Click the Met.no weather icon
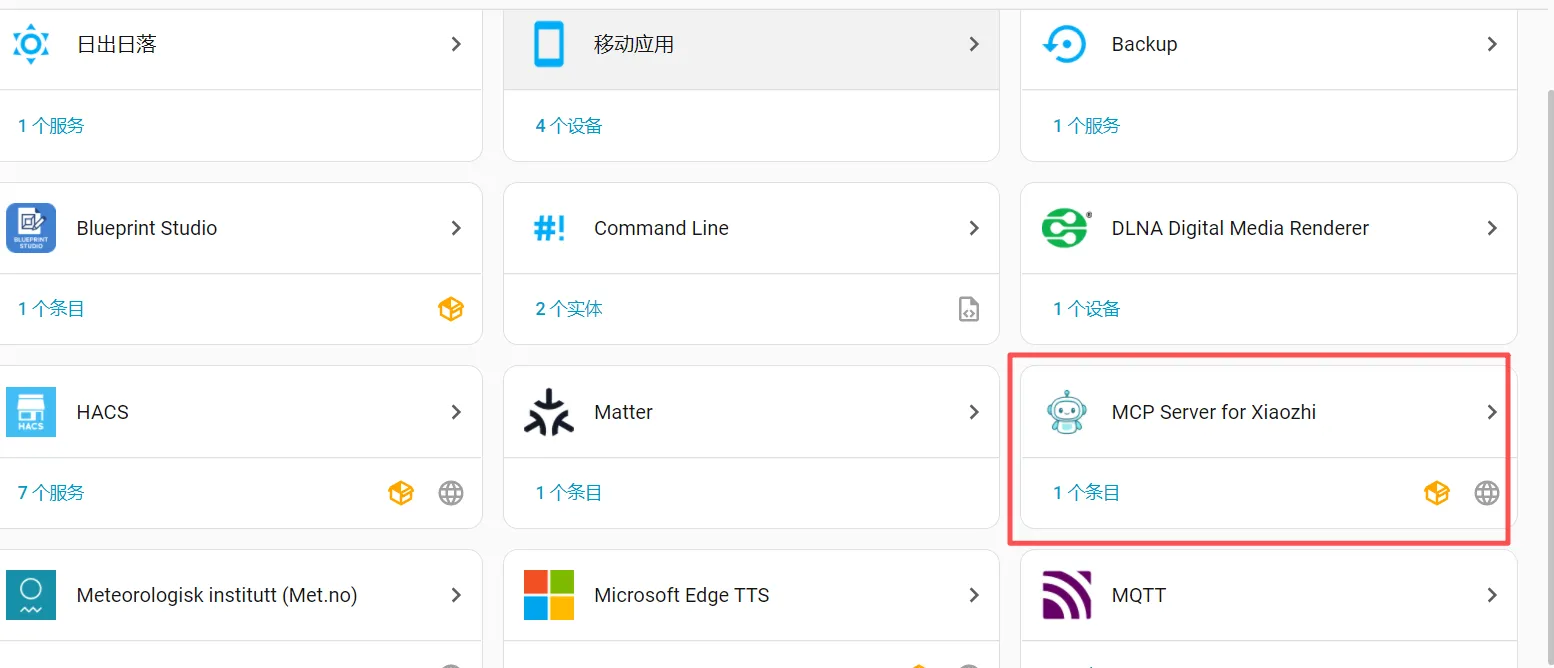The height and width of the screenshot is (668, 1554). (31, 595)
